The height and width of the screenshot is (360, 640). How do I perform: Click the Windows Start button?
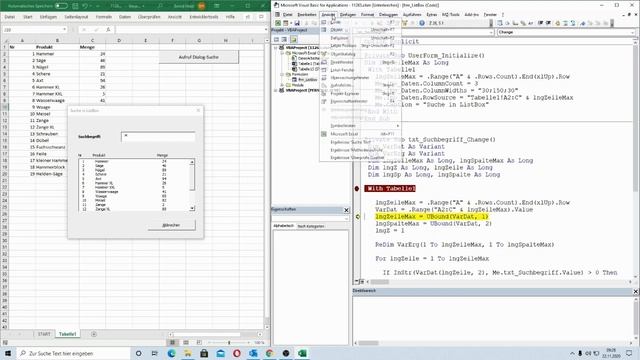coord(8,353)
